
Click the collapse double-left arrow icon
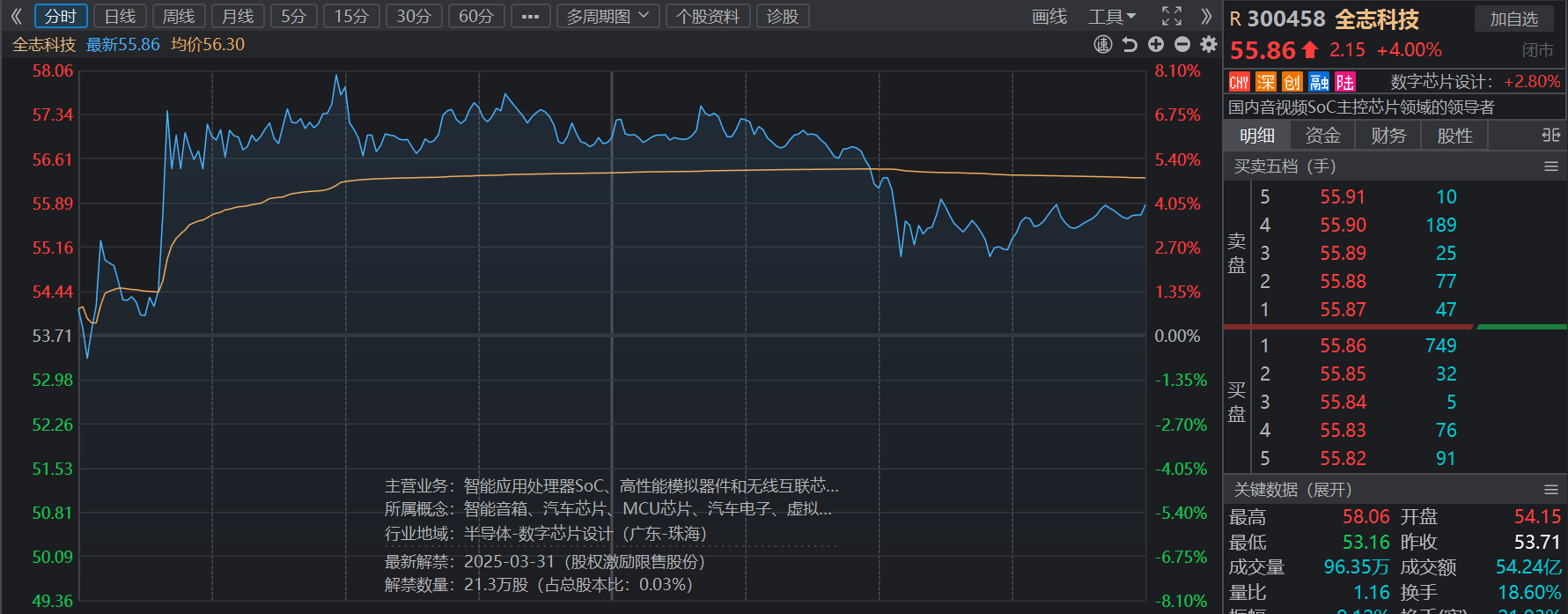16,16
